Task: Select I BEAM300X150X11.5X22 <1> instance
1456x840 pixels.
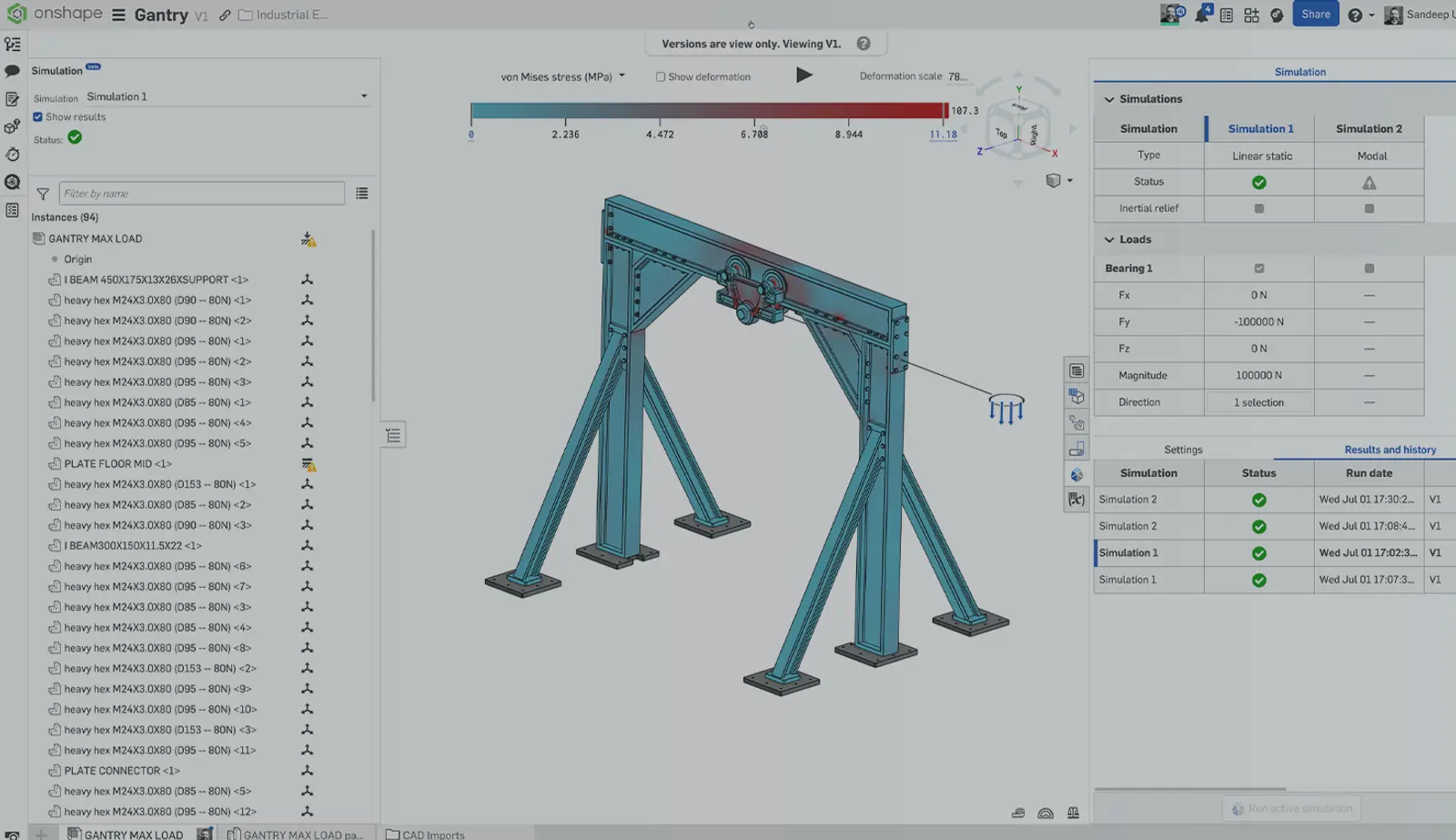Action: coord(133,546)
